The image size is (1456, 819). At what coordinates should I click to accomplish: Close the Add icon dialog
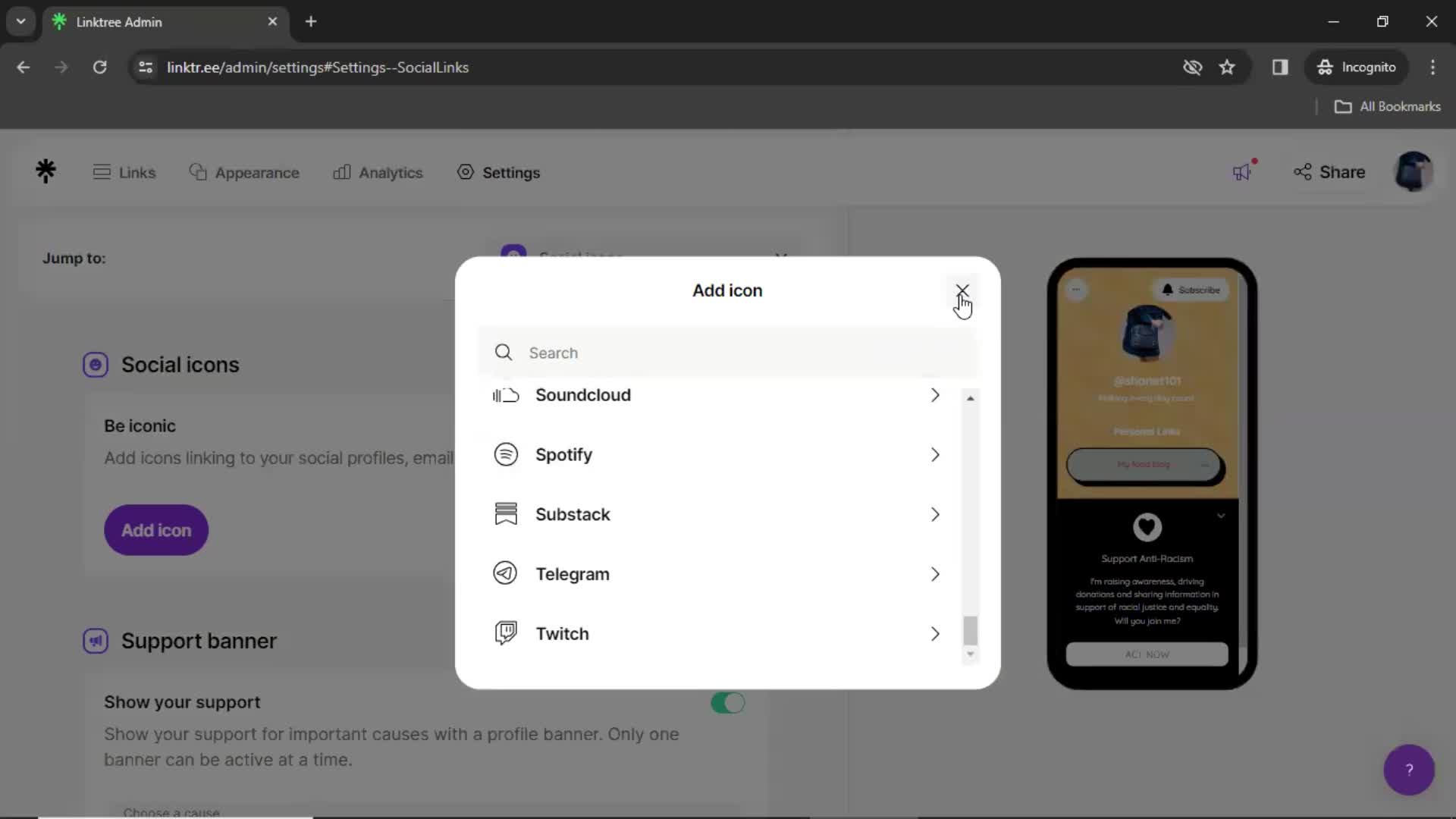[x=962, y=290]
